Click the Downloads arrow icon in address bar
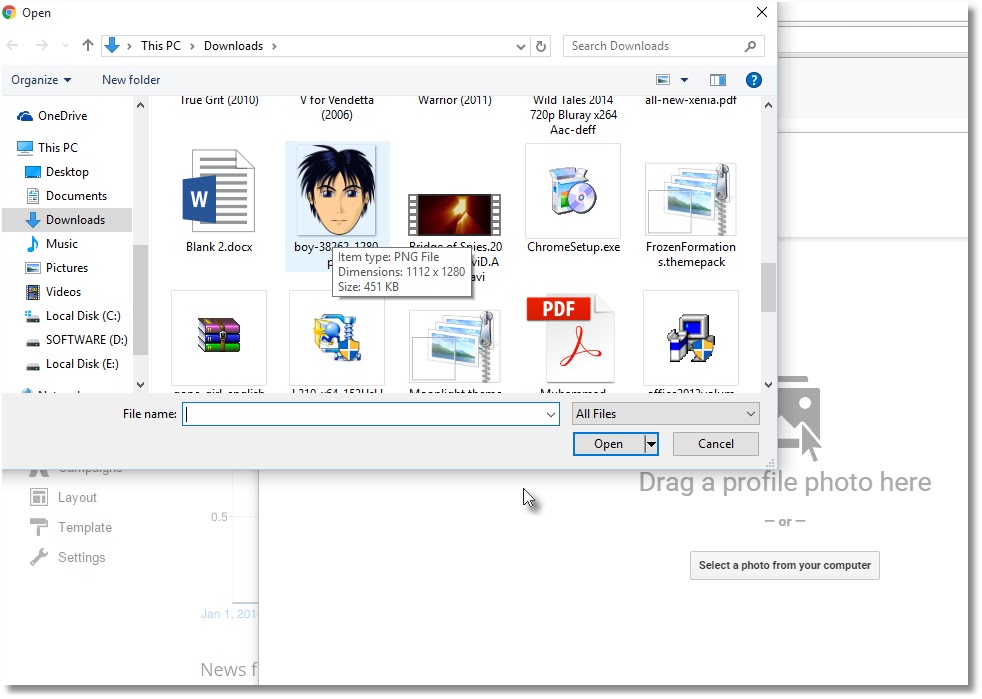This screenshot has width=982, height=699. click(x=112, y=45)
